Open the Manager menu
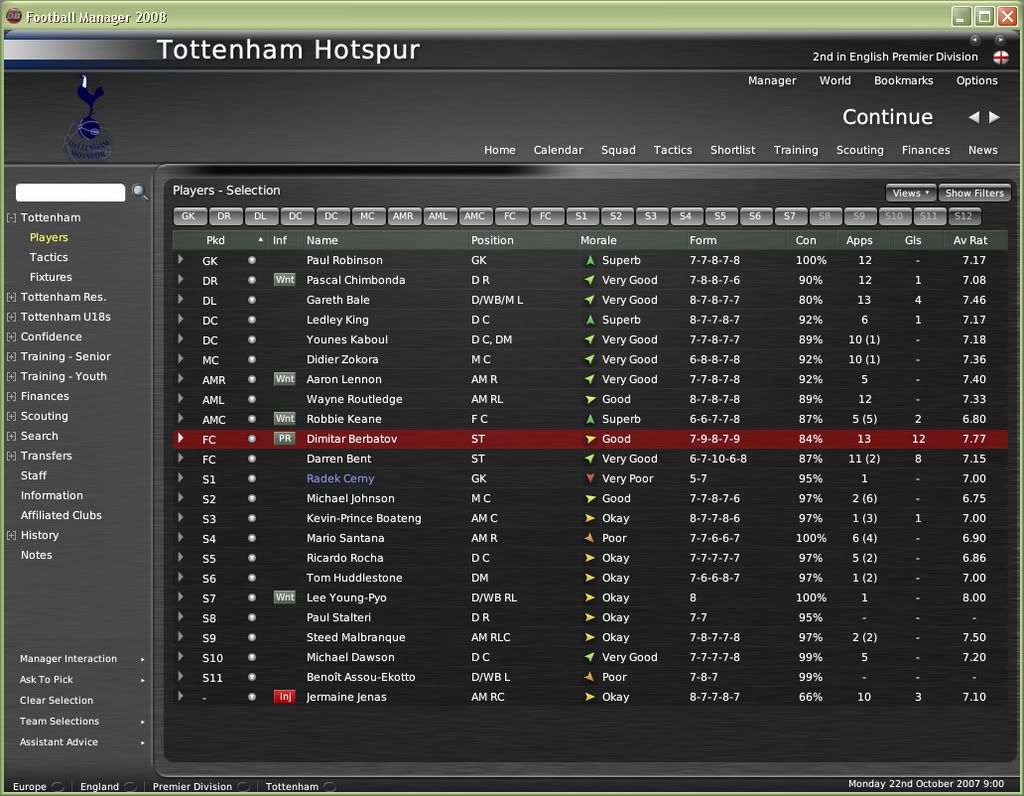This screenshot has width=1024, height=796. [772, 80]
